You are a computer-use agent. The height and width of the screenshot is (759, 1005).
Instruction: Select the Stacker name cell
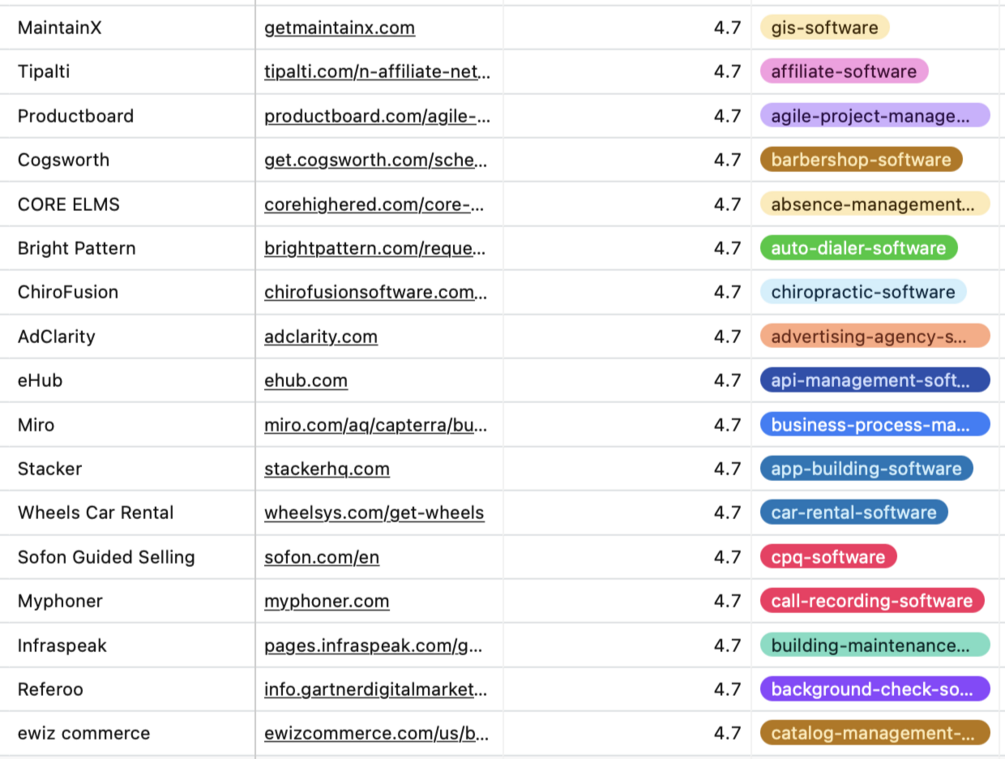click(x=127, y=469)
